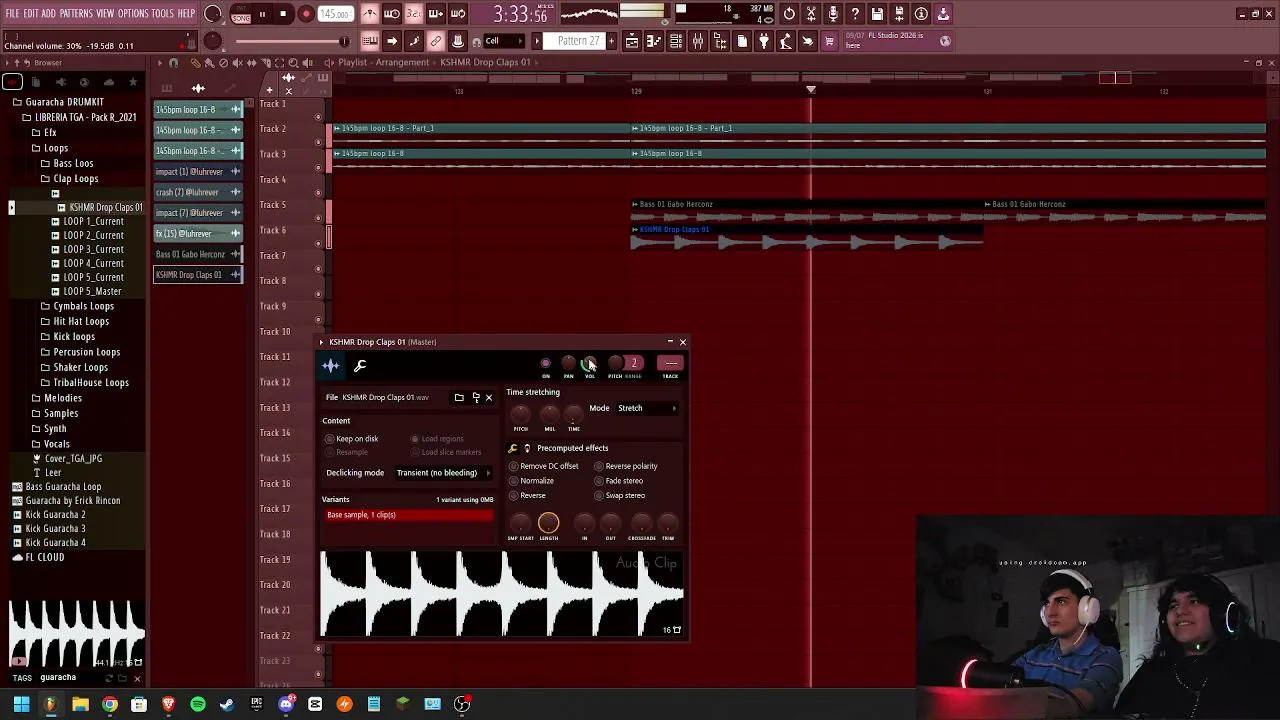Open the OPTIONS menu
This screenshot has width=1280, height=720.
(133, 14)
